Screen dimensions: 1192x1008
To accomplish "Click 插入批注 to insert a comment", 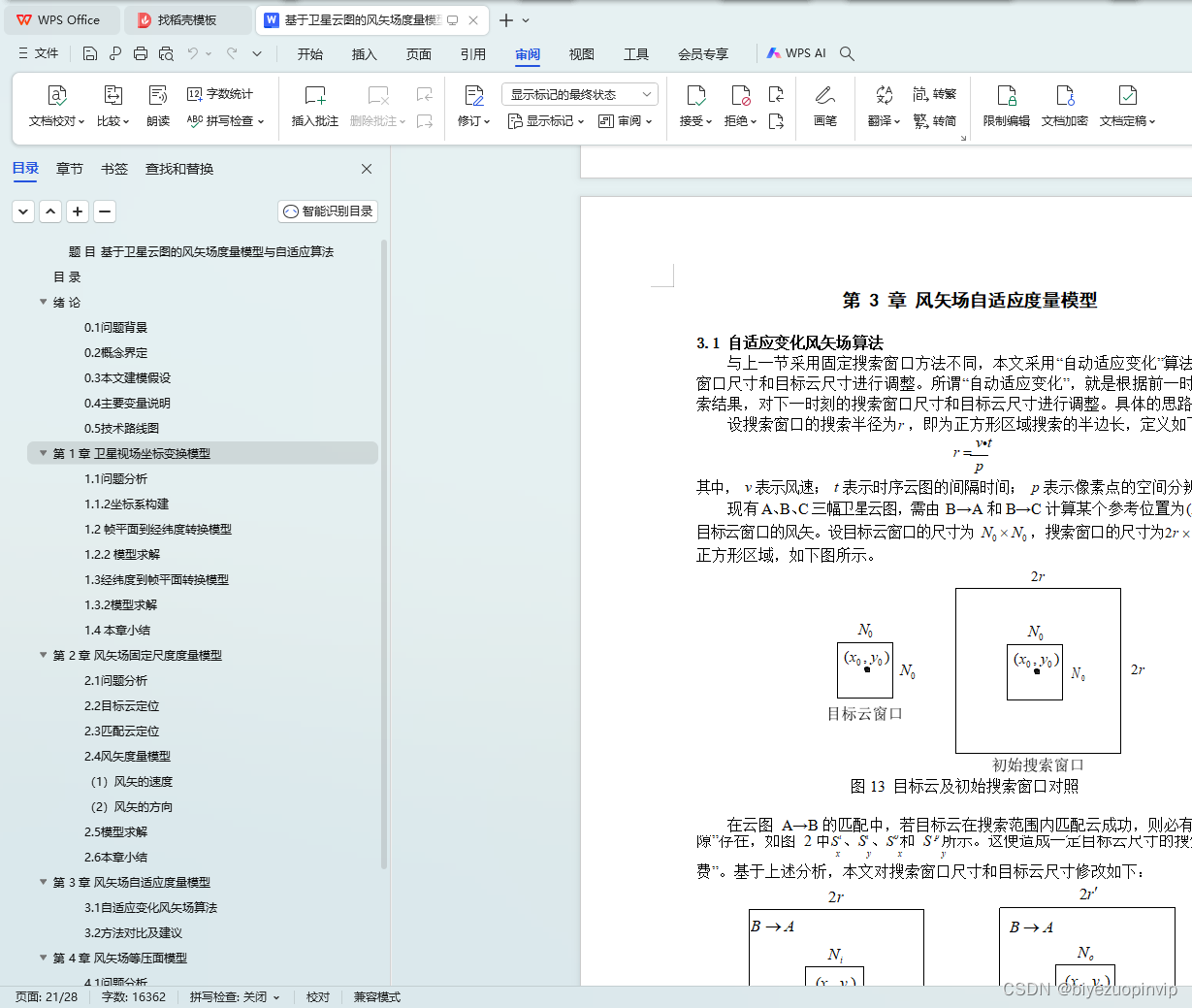I will click(x=315, y=107).
